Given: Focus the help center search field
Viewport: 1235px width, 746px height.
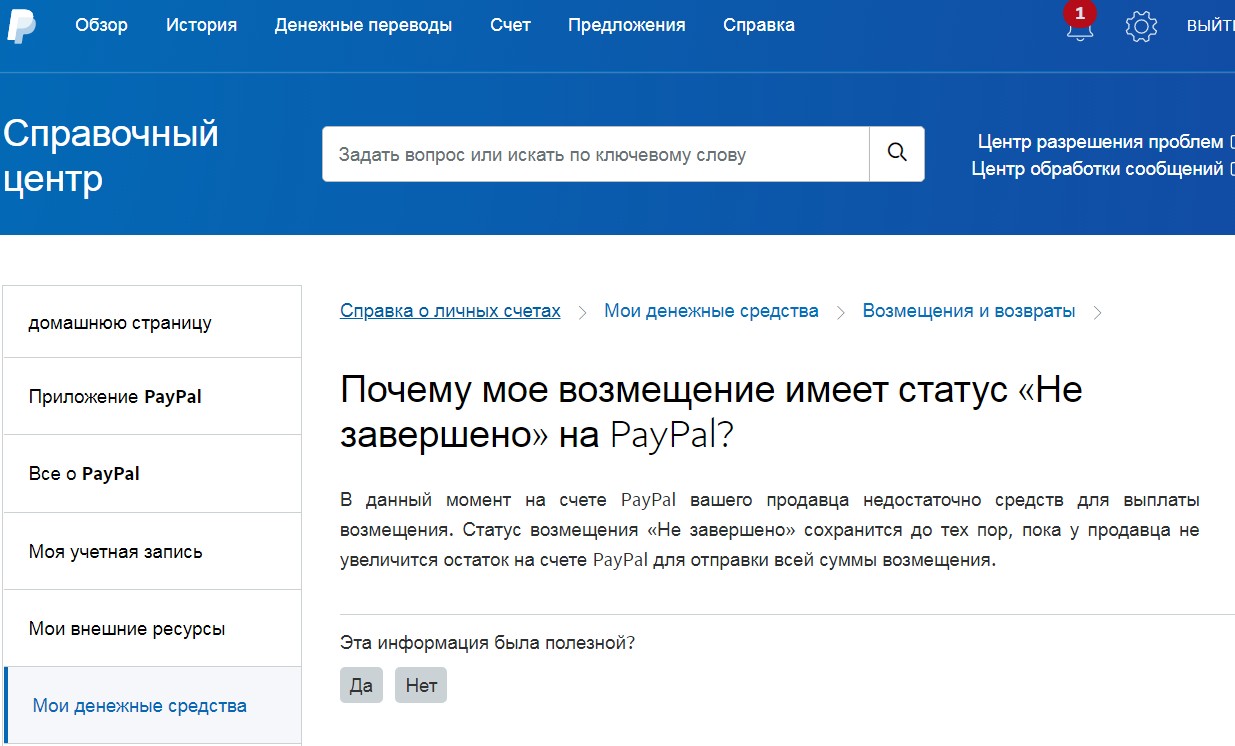Looking at the screenshot, I should 595,154.
